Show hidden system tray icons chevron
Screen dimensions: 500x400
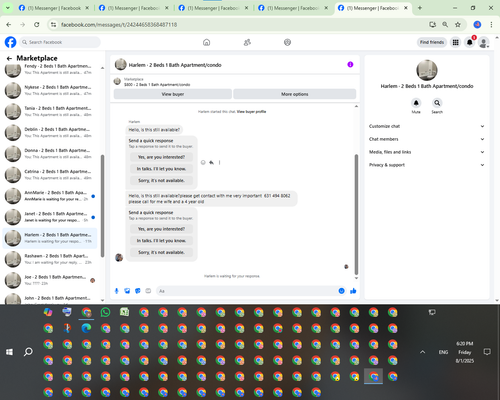[x=422, y=352]
